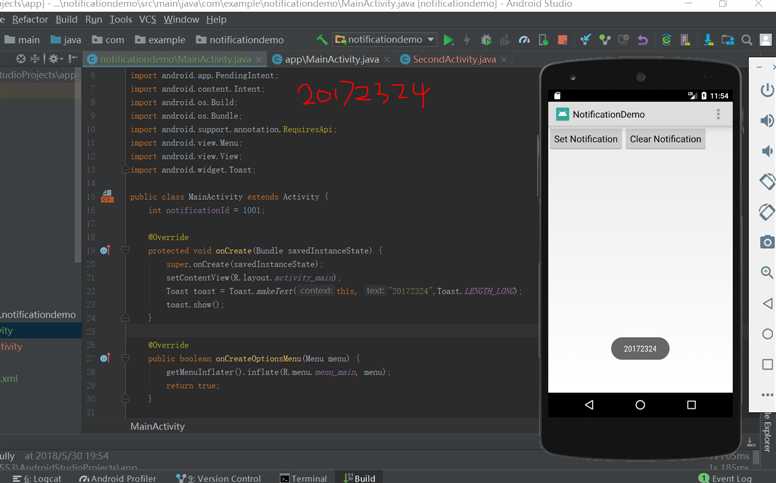776x483 pixels.
Task: Click emulator zoom magnifier icon
Action: pyautogui.click(x=767, y=272)
